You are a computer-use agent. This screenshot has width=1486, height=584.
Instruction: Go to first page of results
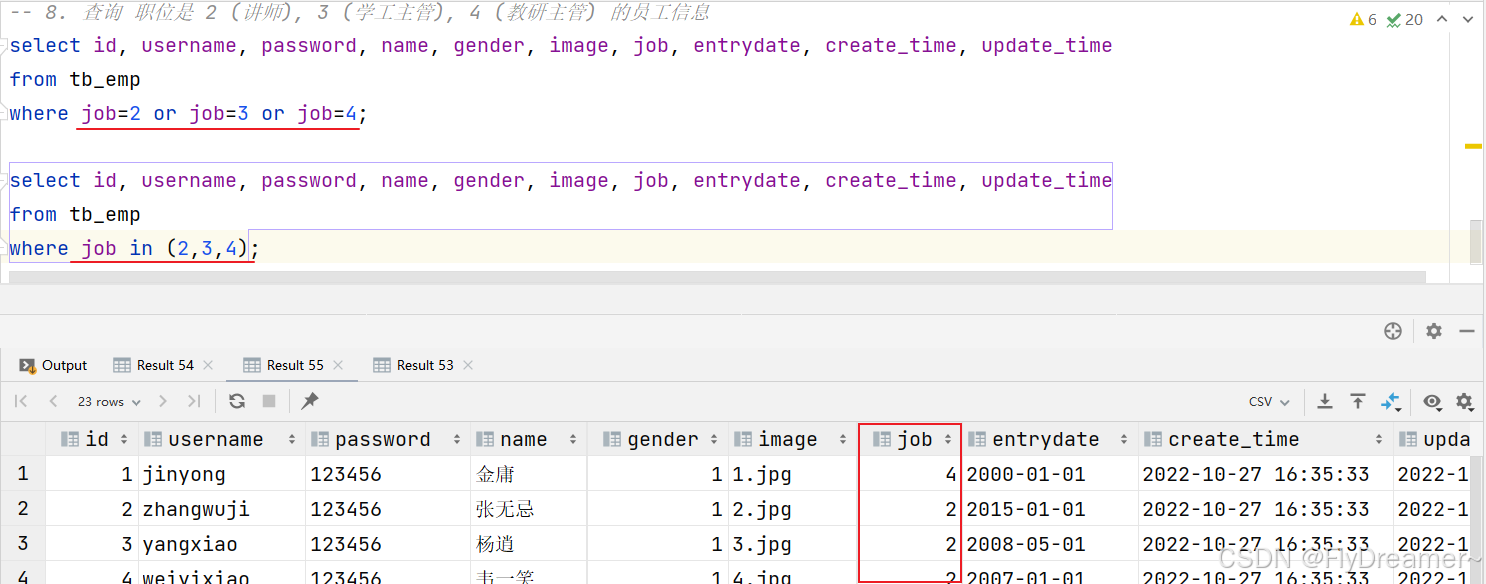[20, 401]
